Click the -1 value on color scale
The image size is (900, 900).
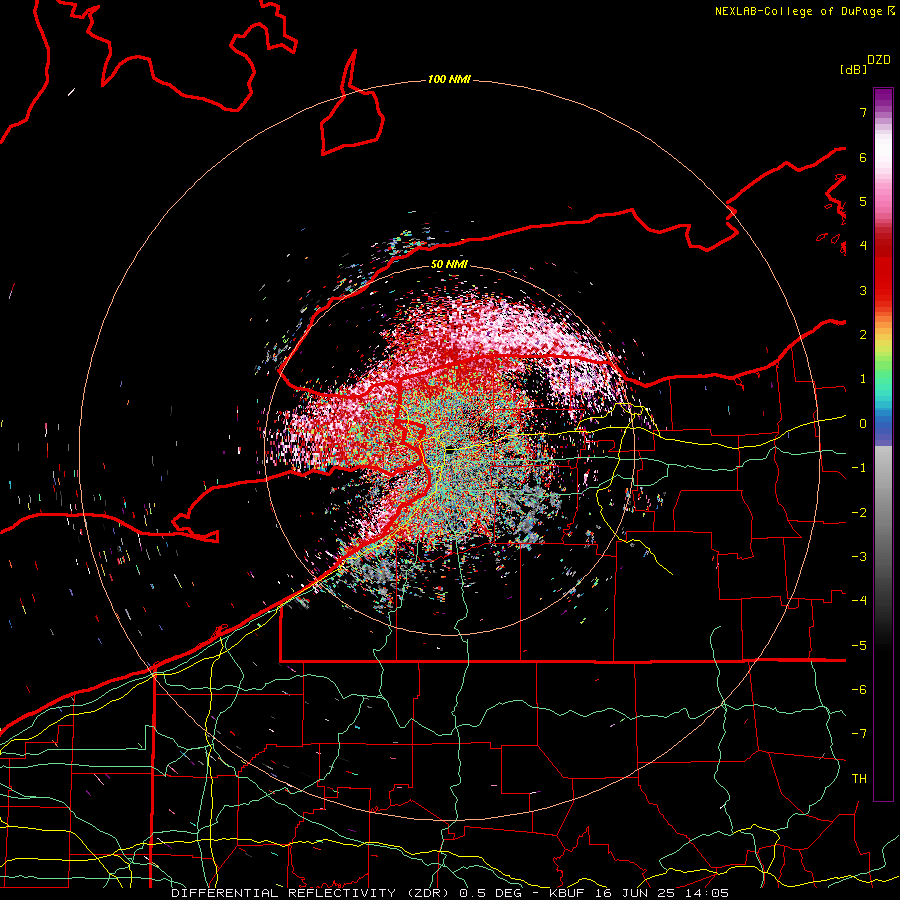point(859,468)
